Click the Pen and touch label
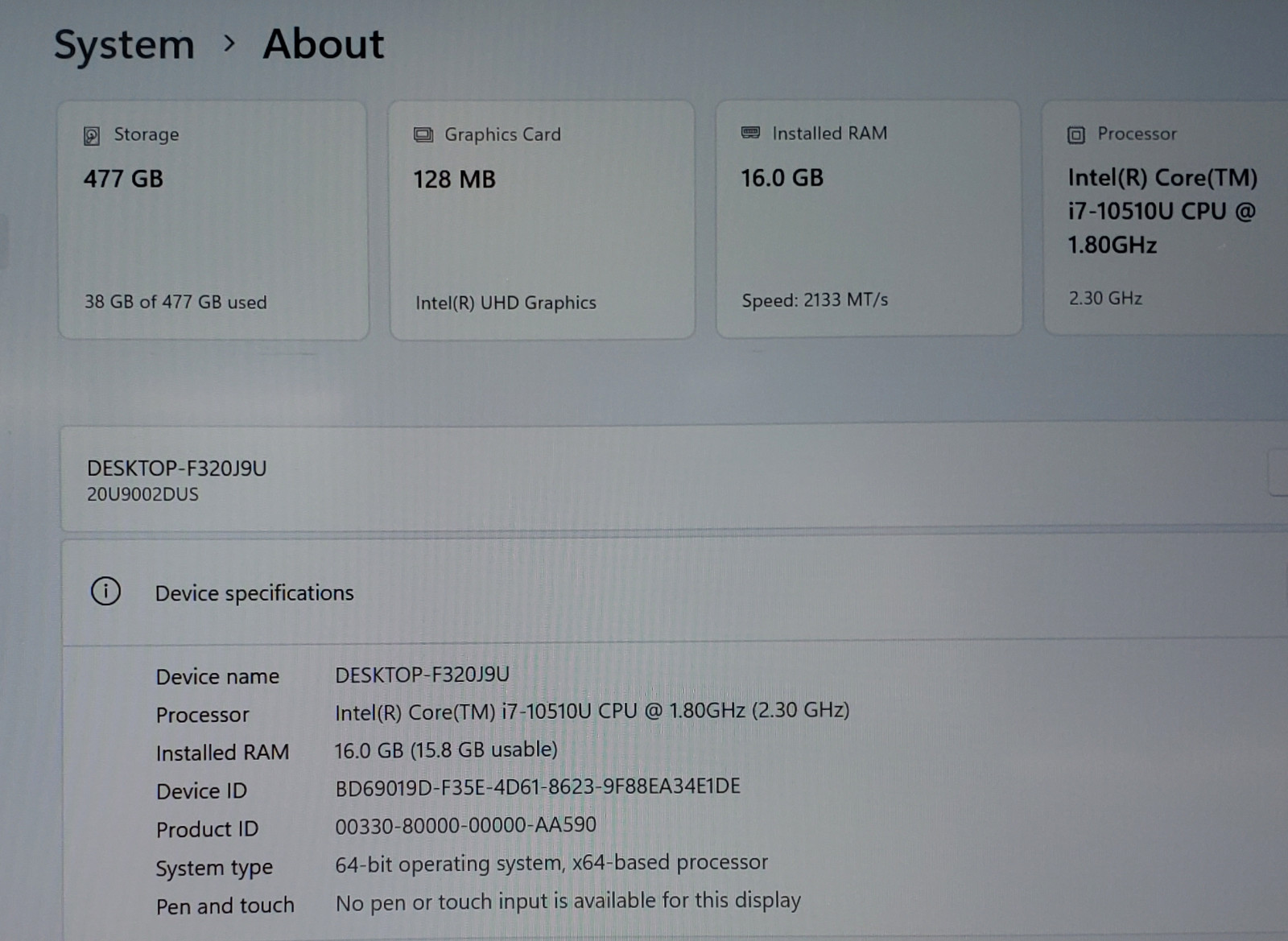This screenshot has width=1288, height=941. point(225,906)
